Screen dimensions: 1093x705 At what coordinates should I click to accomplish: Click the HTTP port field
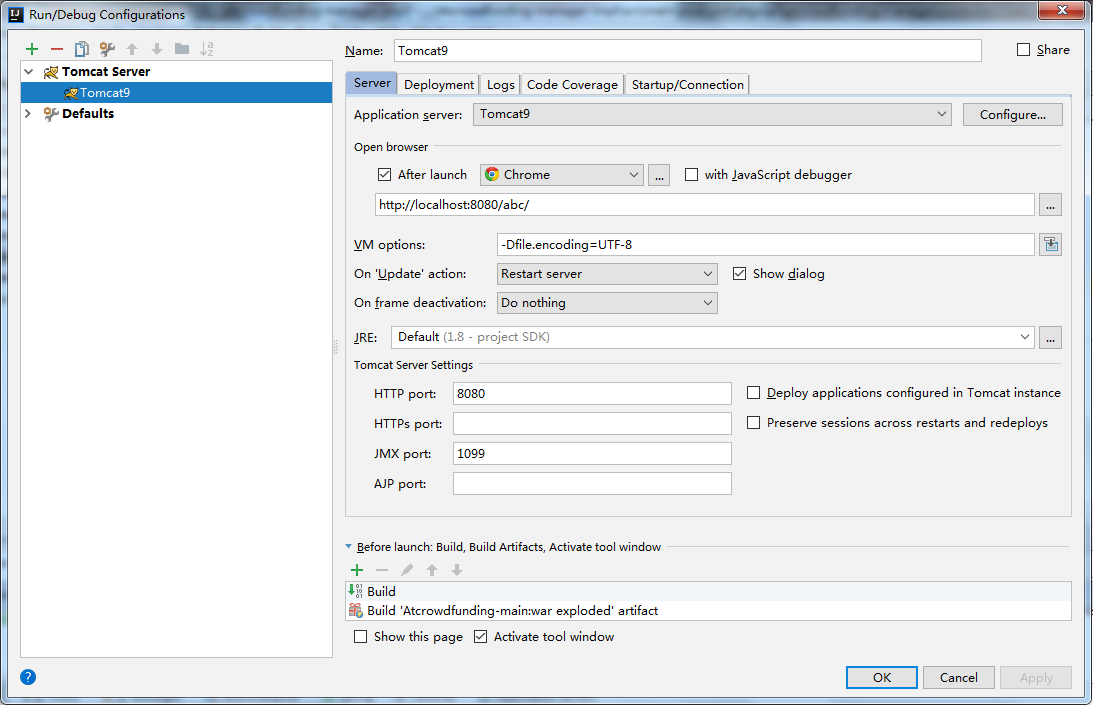(592, 393)
